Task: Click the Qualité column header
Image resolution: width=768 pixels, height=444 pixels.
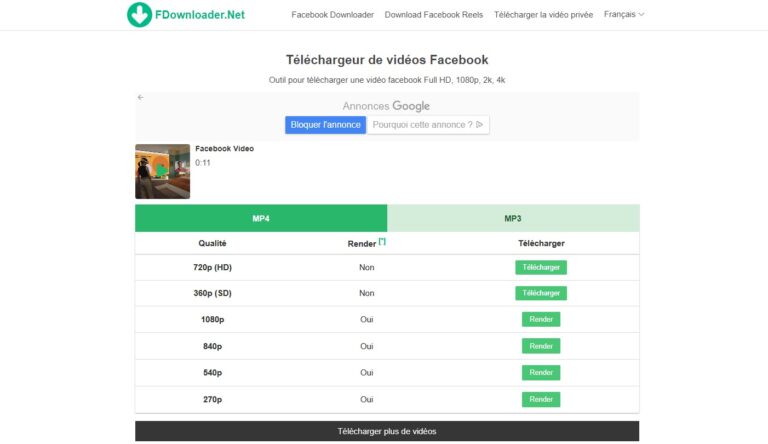Action: coord(213,243)
